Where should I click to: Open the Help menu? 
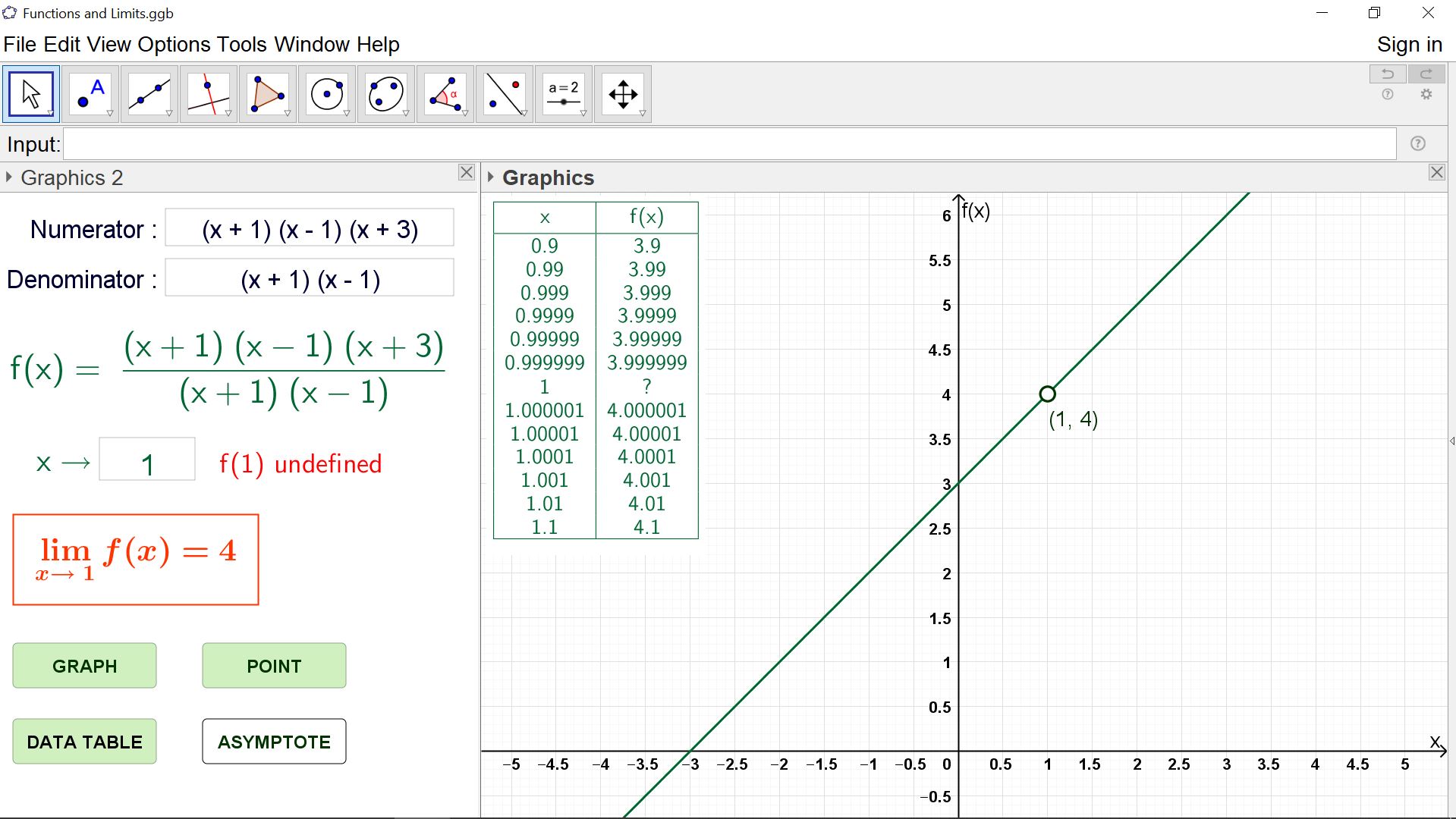[x=378, y=45]
